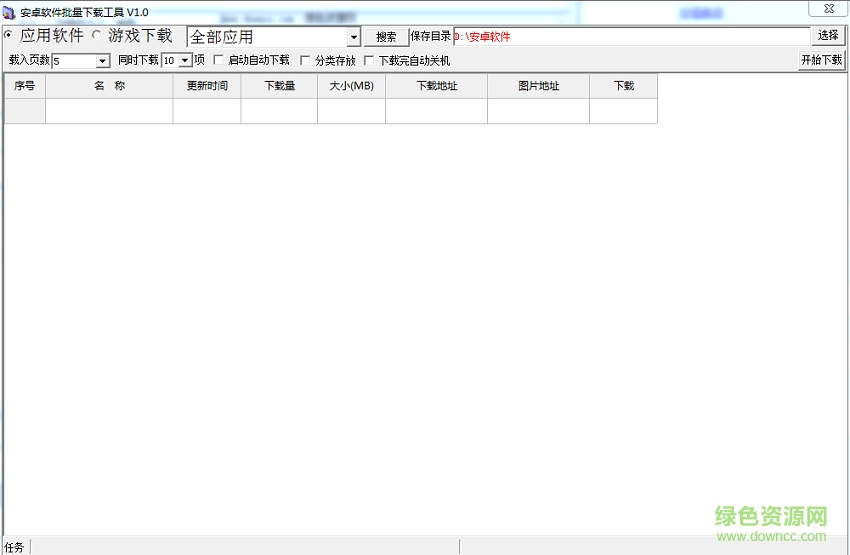The height and width of the screenshot is (555, 850).
Task: Click the 开始下载 button
Action: (821, 60)
